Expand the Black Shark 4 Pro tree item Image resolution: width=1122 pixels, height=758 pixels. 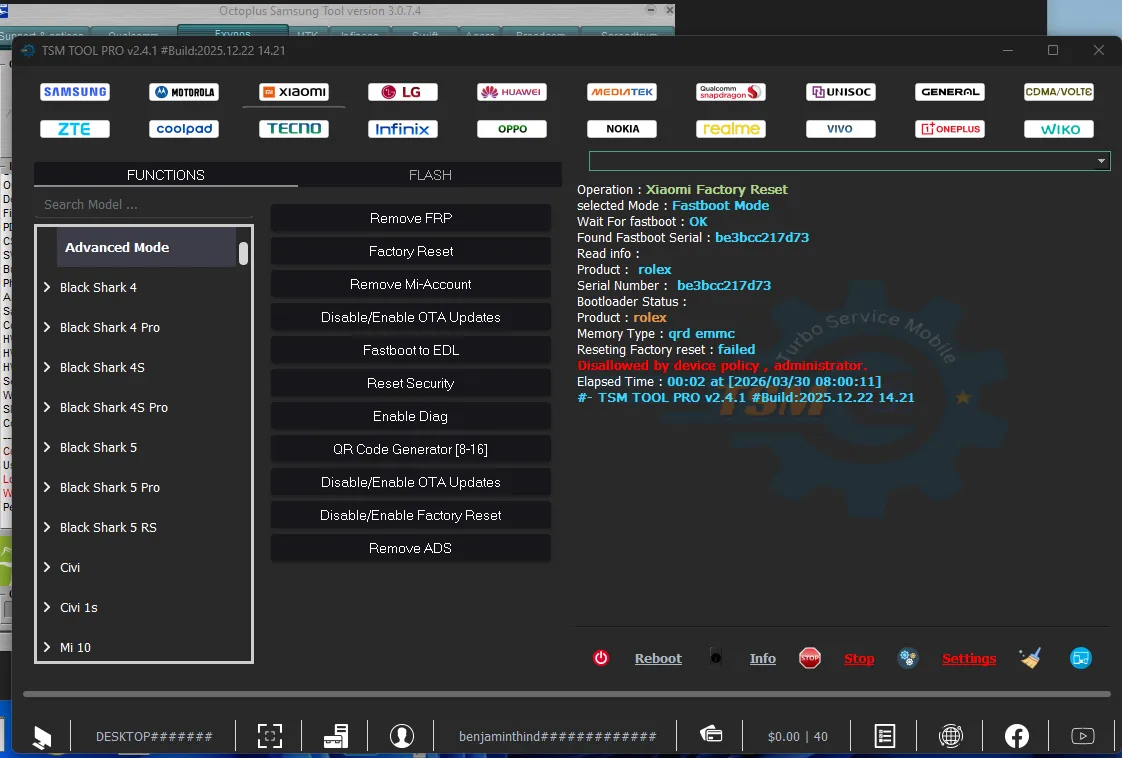[47, 328]
